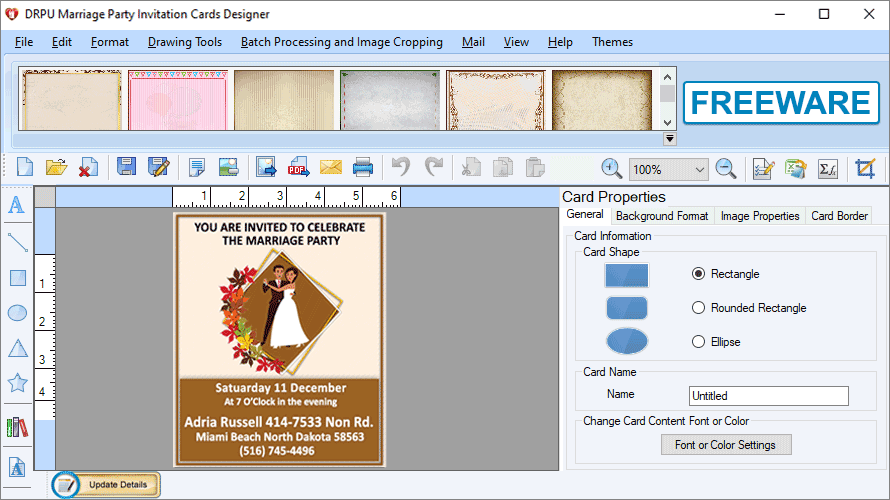Click the template gallery scroll up arrow

pyautogui.click(x=668, y=77)
